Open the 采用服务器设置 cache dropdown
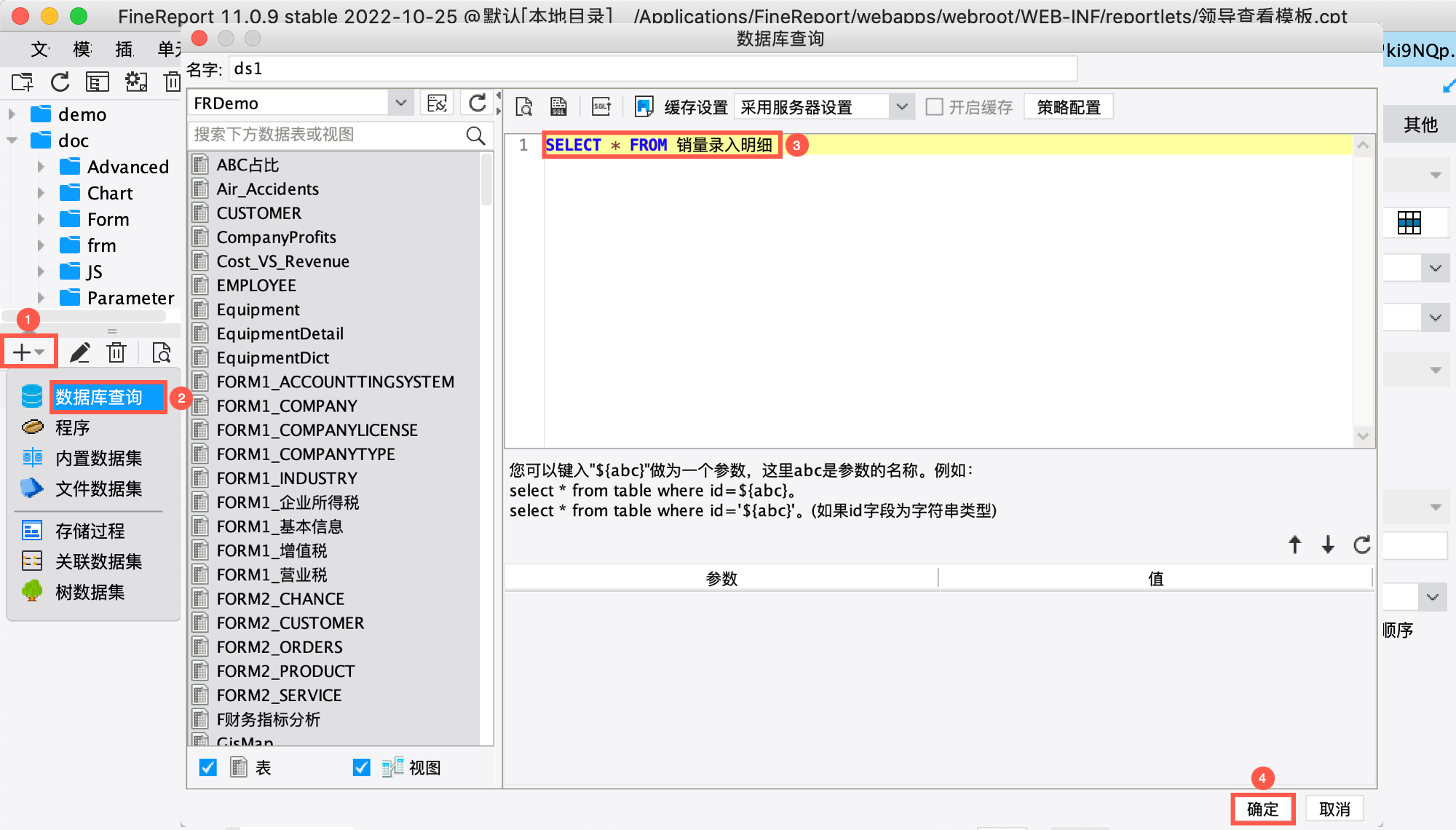The width and height of the screenshot is (1456, 830). click(901, 107)
